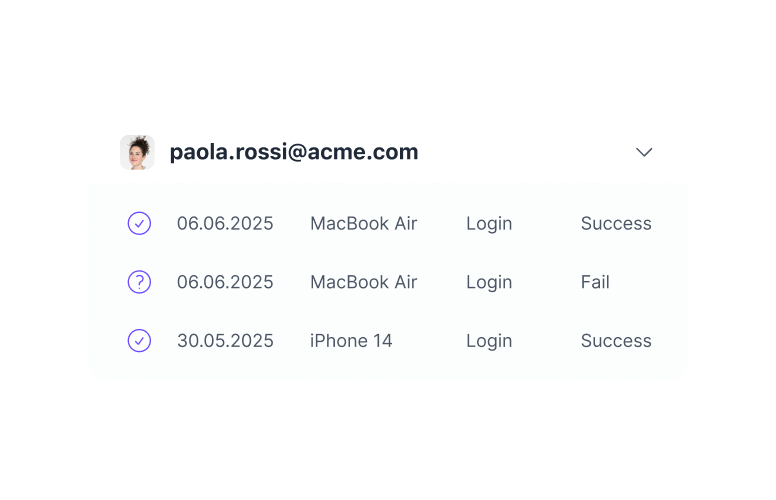Image resolution: width=776 pixels, height=500 pixels.
Task: Click the paola.rossi@acme.com email header
Action: tap(294, 152)
